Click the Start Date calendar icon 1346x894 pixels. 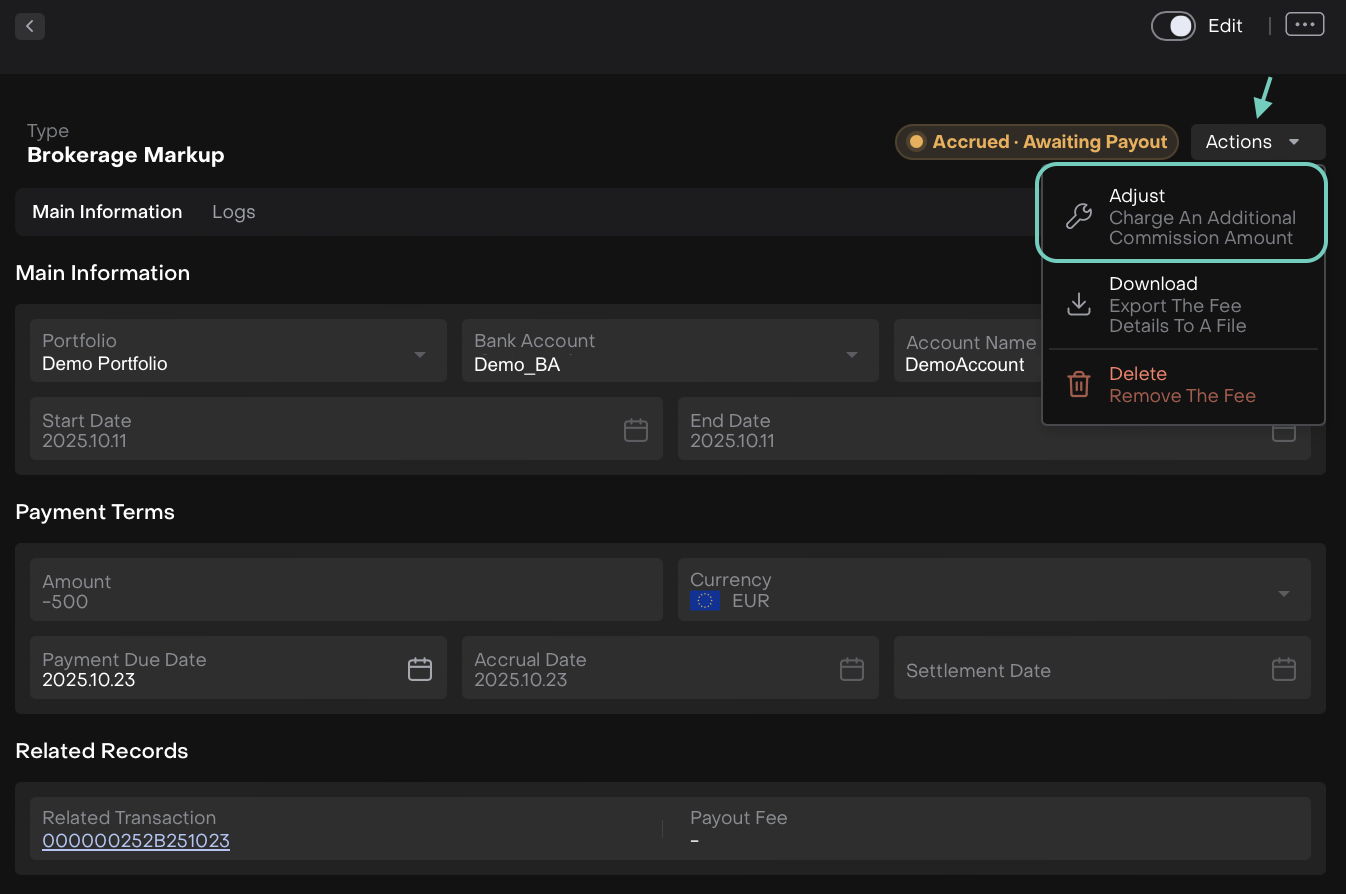[x=636, y=430]
